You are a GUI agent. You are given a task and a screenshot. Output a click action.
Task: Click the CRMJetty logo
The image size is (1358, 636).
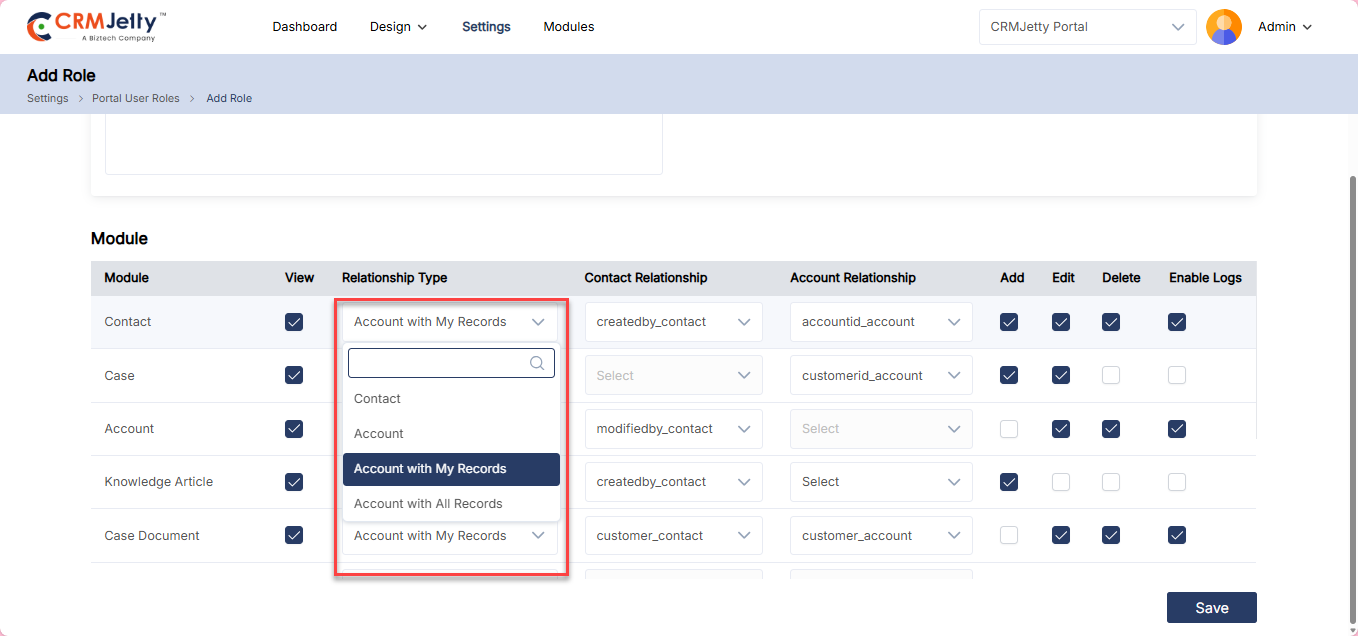[96, 27]
